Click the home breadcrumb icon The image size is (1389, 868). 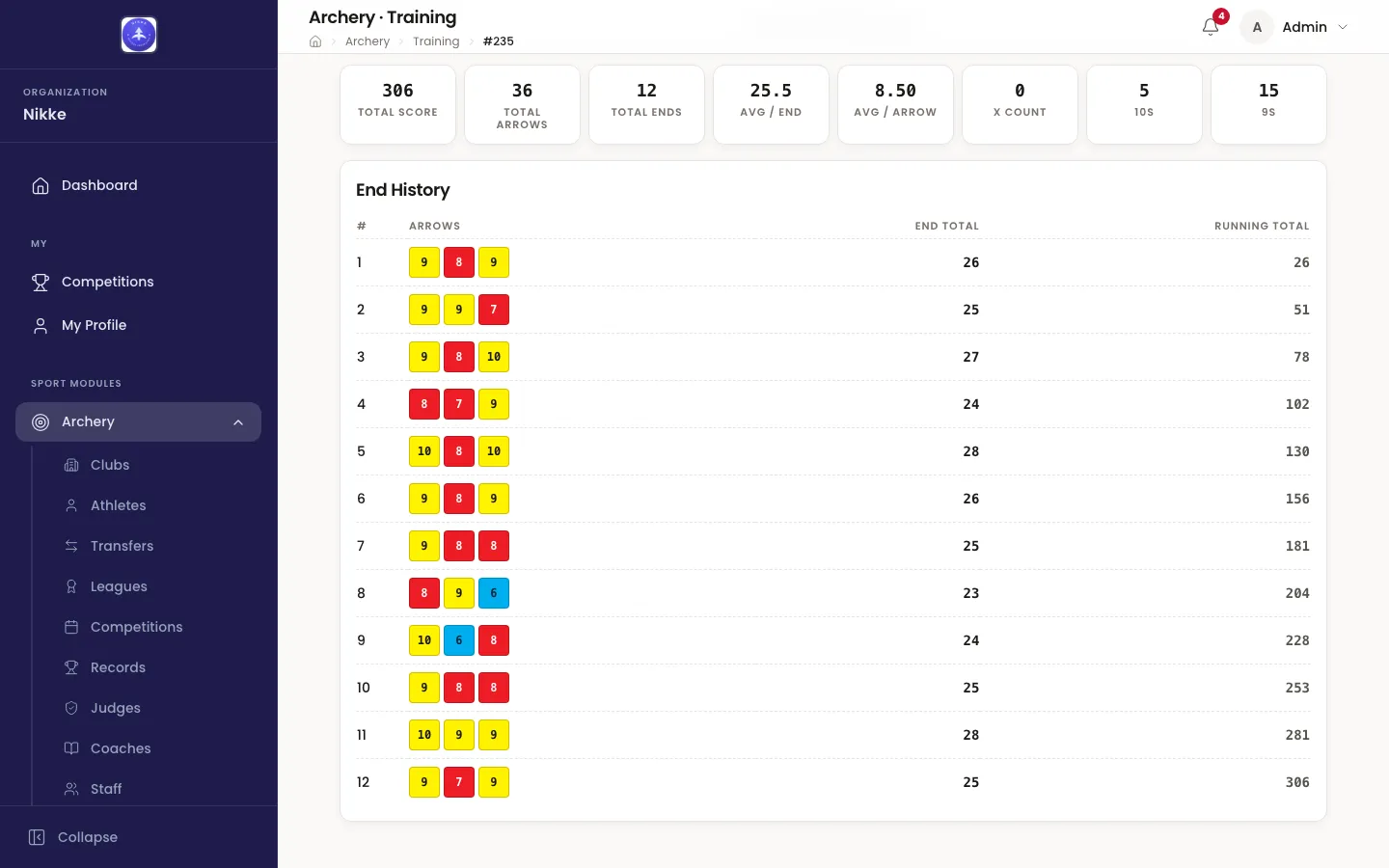(315, 41)
